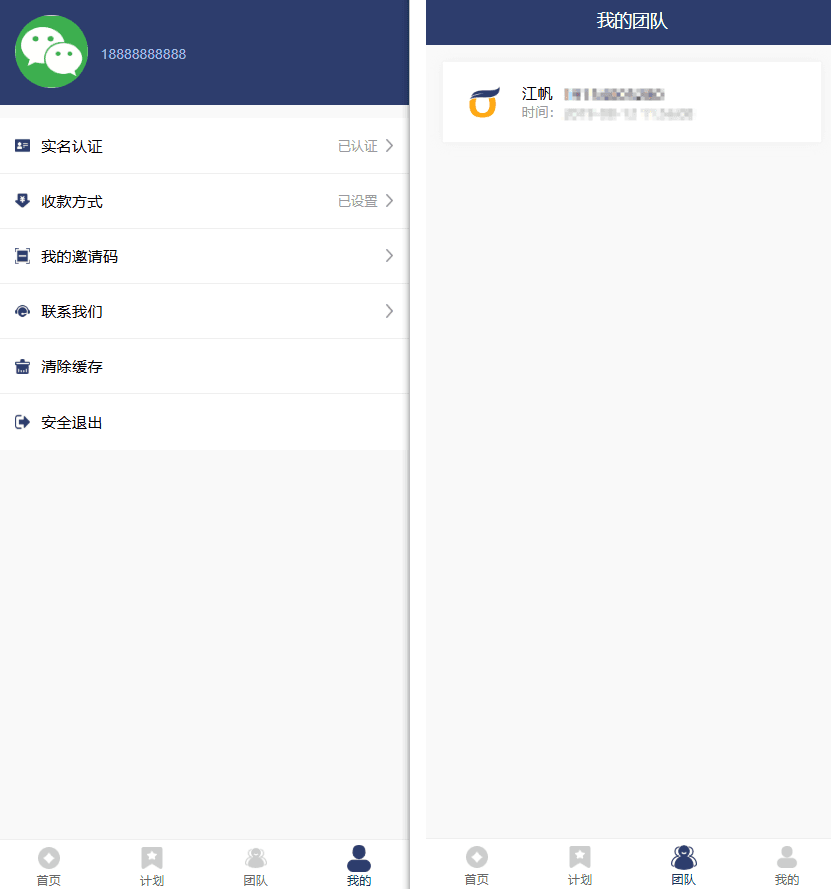The height and width of the screenshot is (889, 831).
Task: Click the headset icon beside 联系我们
Action: coord(22,311)
